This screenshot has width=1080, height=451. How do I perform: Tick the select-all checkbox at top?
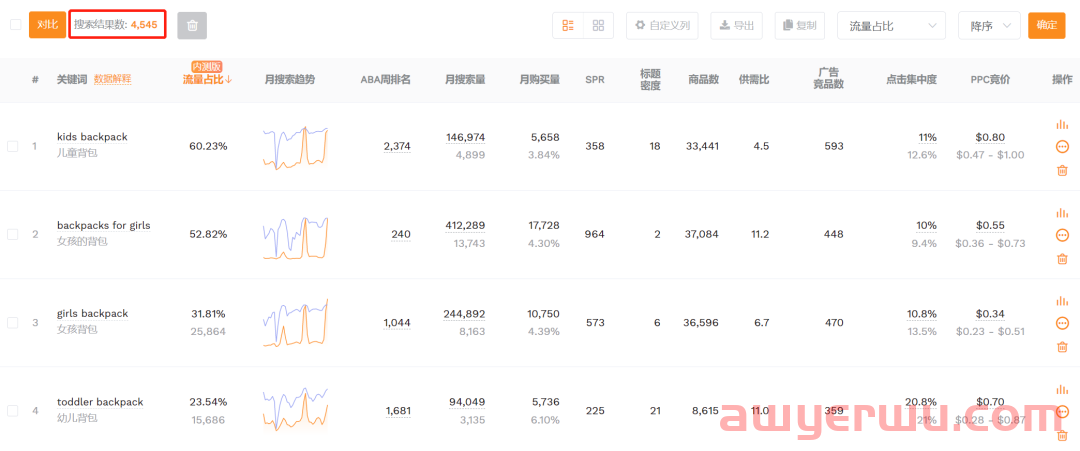pyautogui.click(x=15, y=25)
